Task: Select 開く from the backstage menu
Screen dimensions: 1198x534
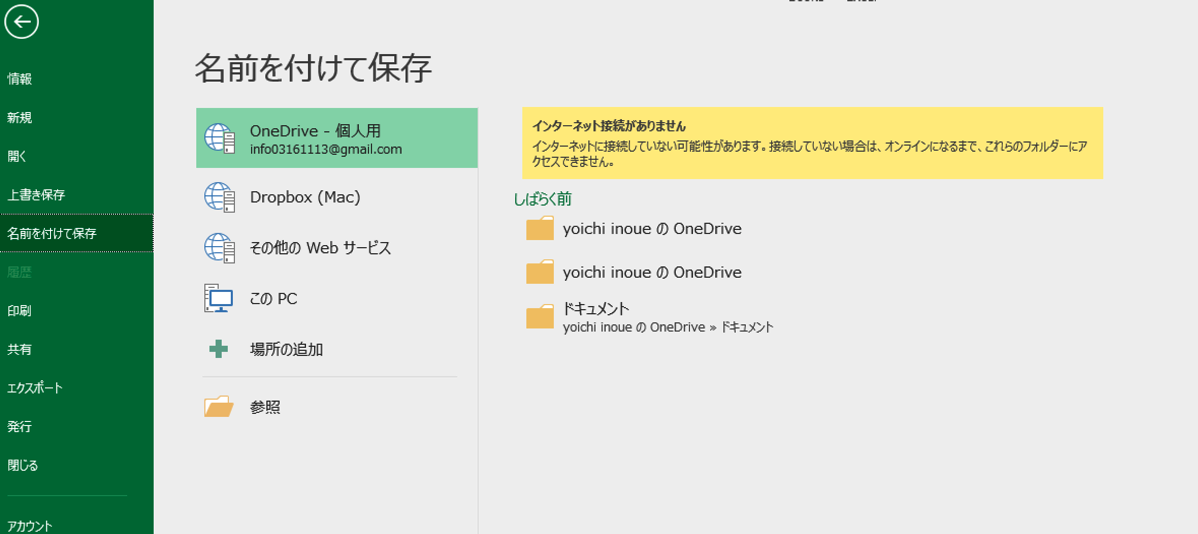Action: pyautogui.click(x=17, y=156)
